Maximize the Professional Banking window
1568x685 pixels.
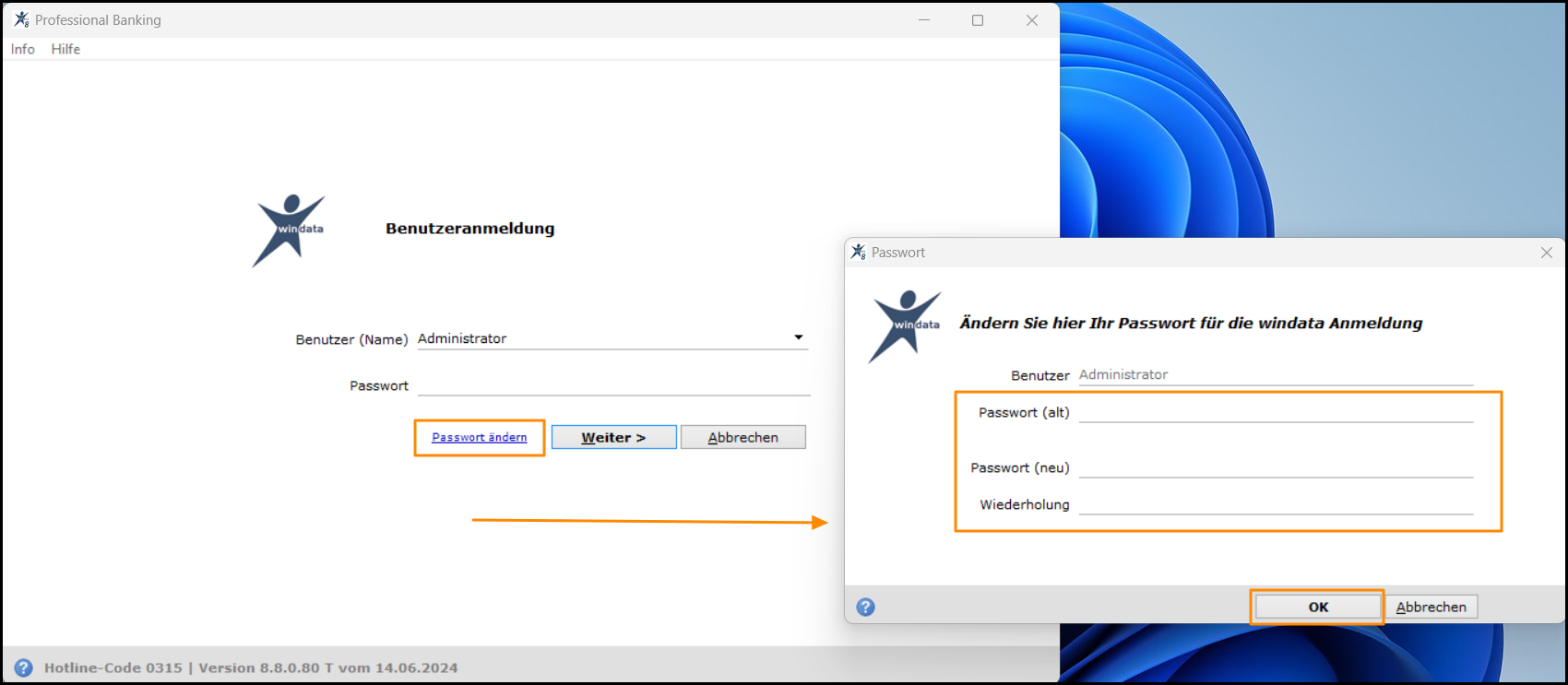pos(978,20)
